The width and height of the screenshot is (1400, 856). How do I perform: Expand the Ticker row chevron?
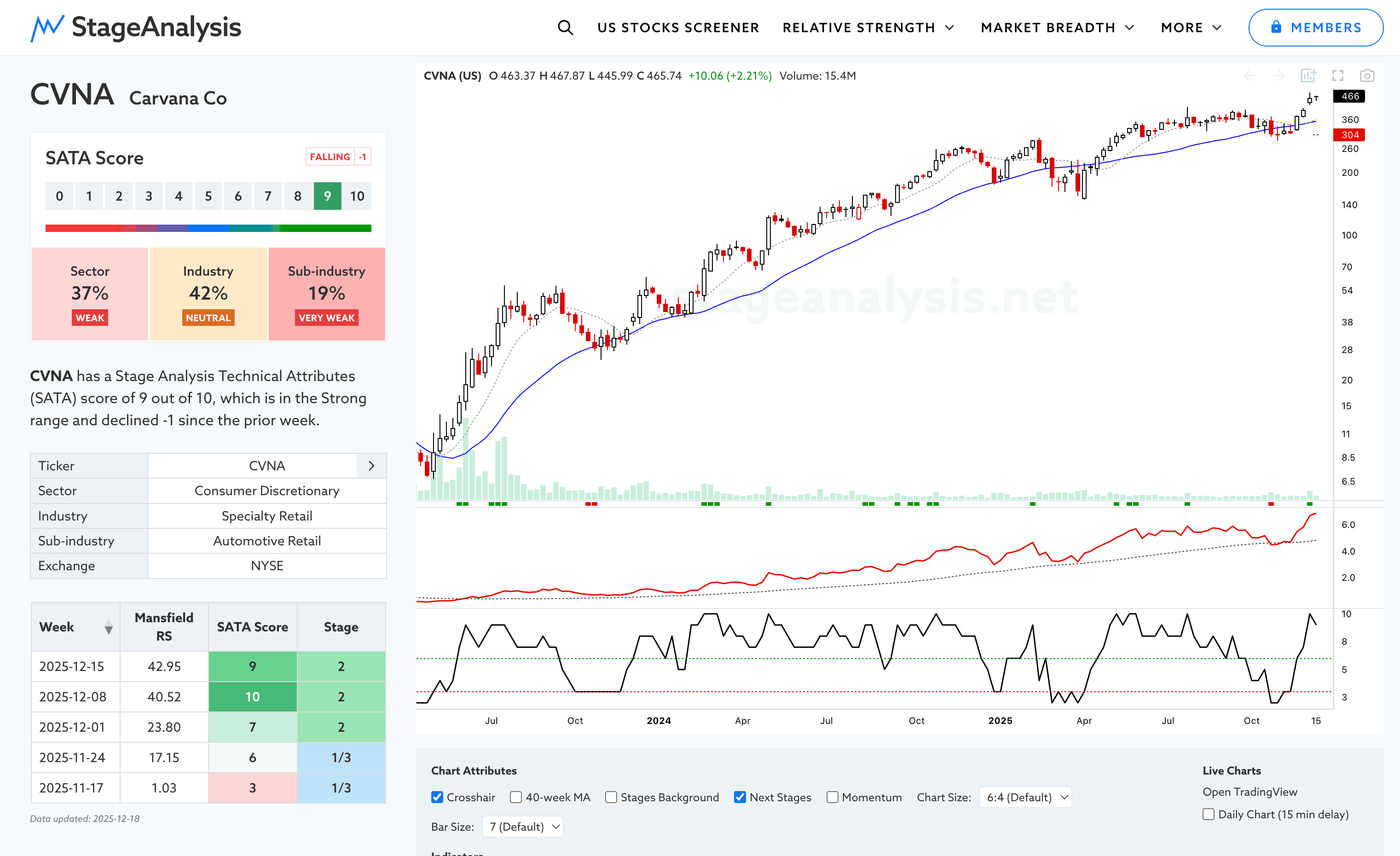[x=371, y=466]
